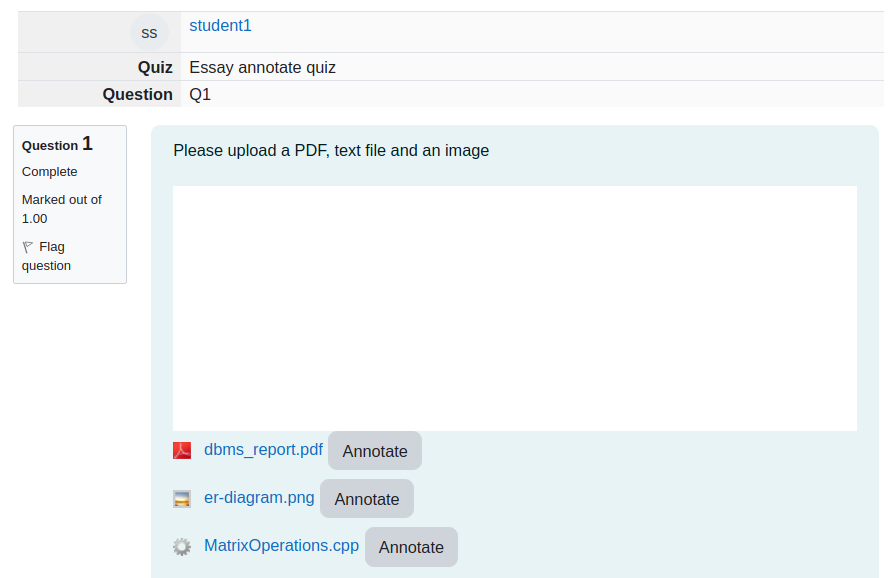This screenshot has width=893, height=578.
Task: Click the gear icon beside MatrixOperations.cpp
Action: [x=182, y=547]
